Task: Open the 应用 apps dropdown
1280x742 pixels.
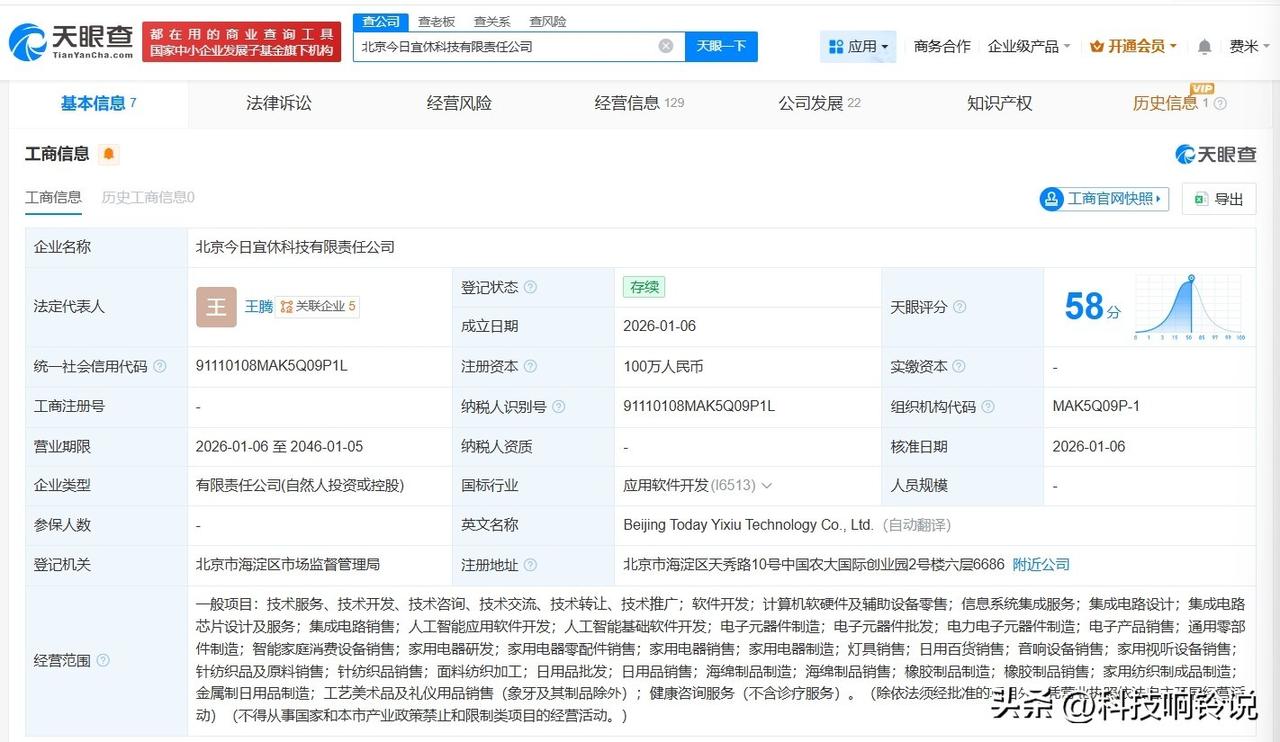Action: (x=858, y=46)
